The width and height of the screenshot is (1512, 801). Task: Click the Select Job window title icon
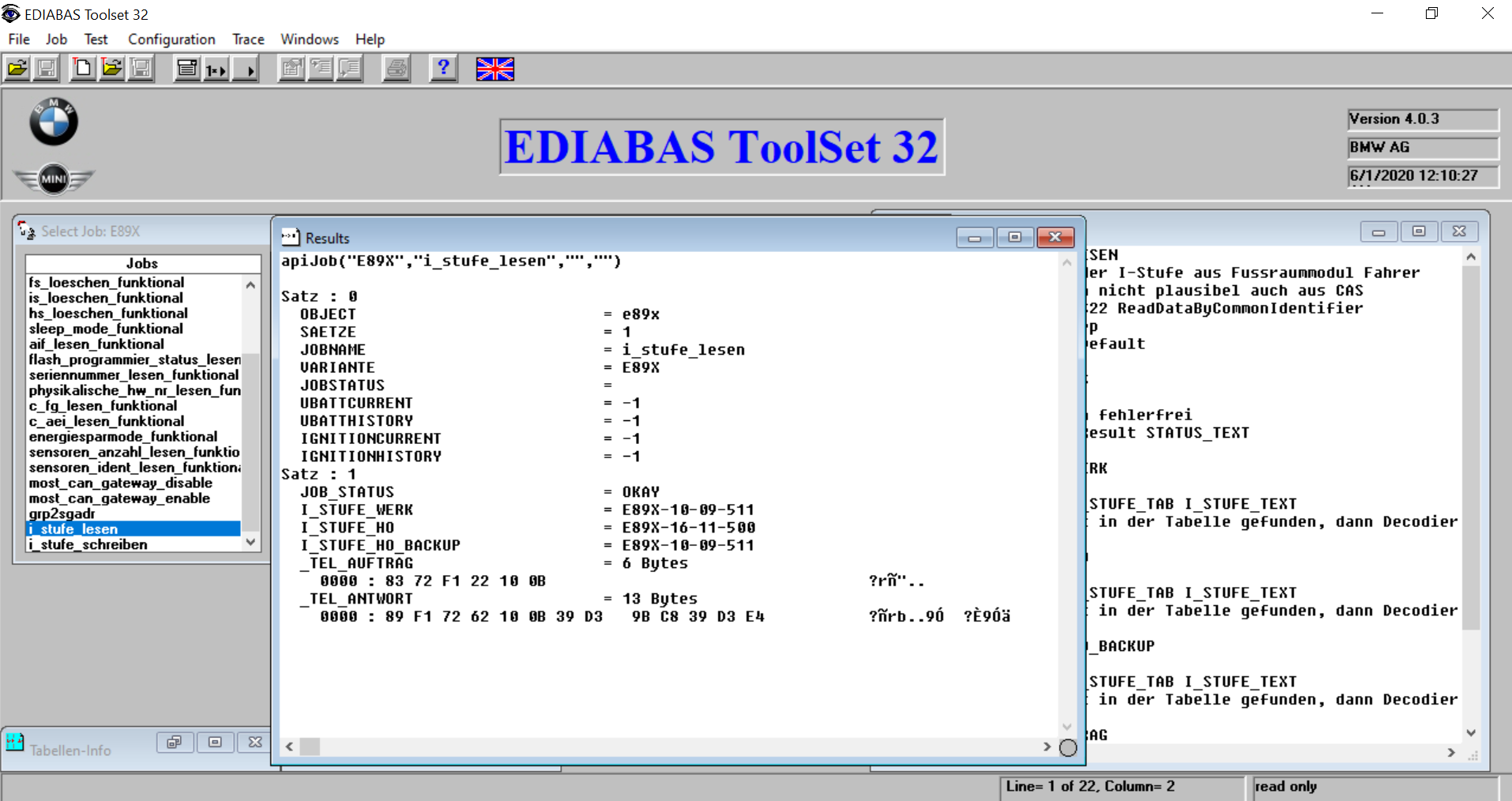[x=27, y=231]
